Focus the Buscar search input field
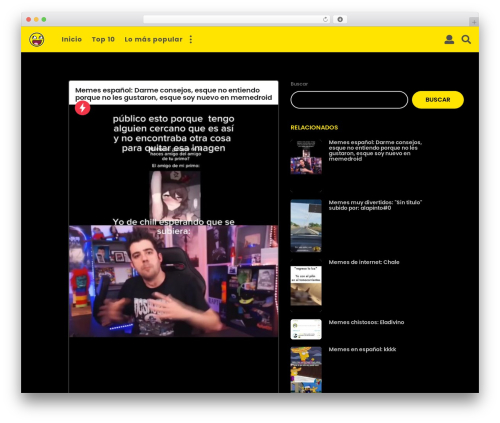 click(349, 100)
